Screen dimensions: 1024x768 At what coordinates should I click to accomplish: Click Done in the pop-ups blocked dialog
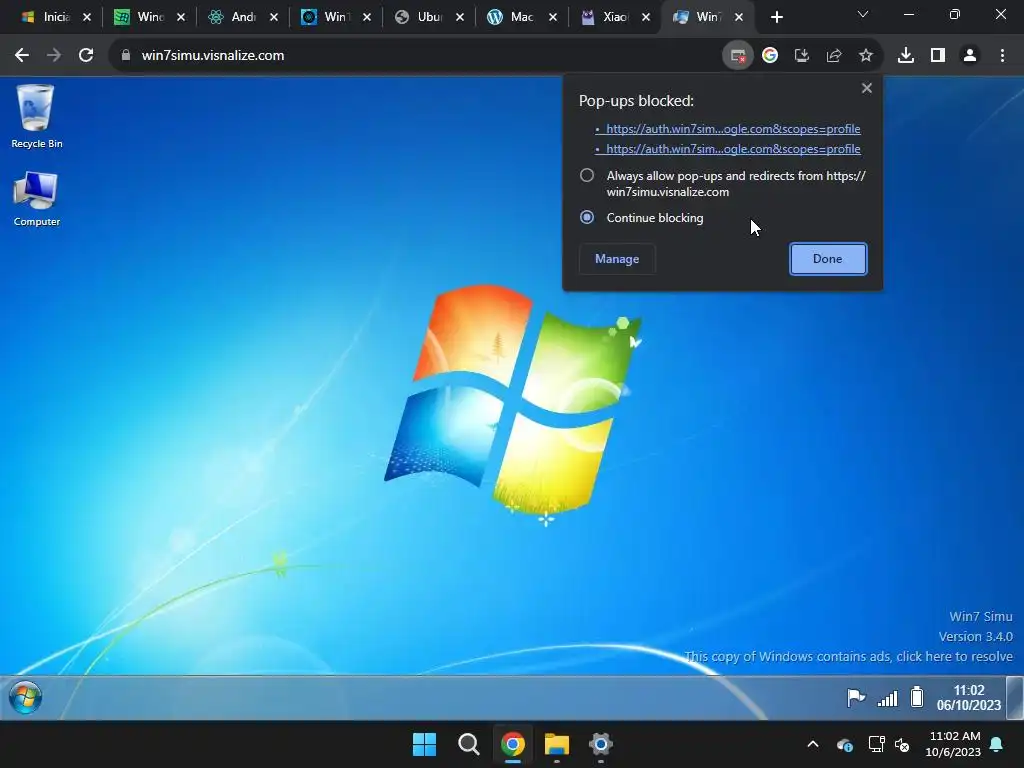(828, 259)
